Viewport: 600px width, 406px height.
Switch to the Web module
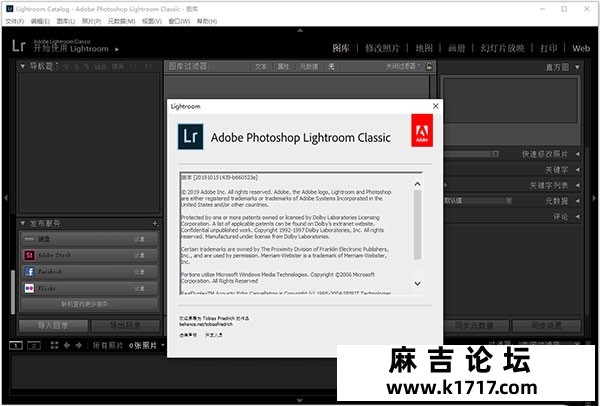(581, 48)
